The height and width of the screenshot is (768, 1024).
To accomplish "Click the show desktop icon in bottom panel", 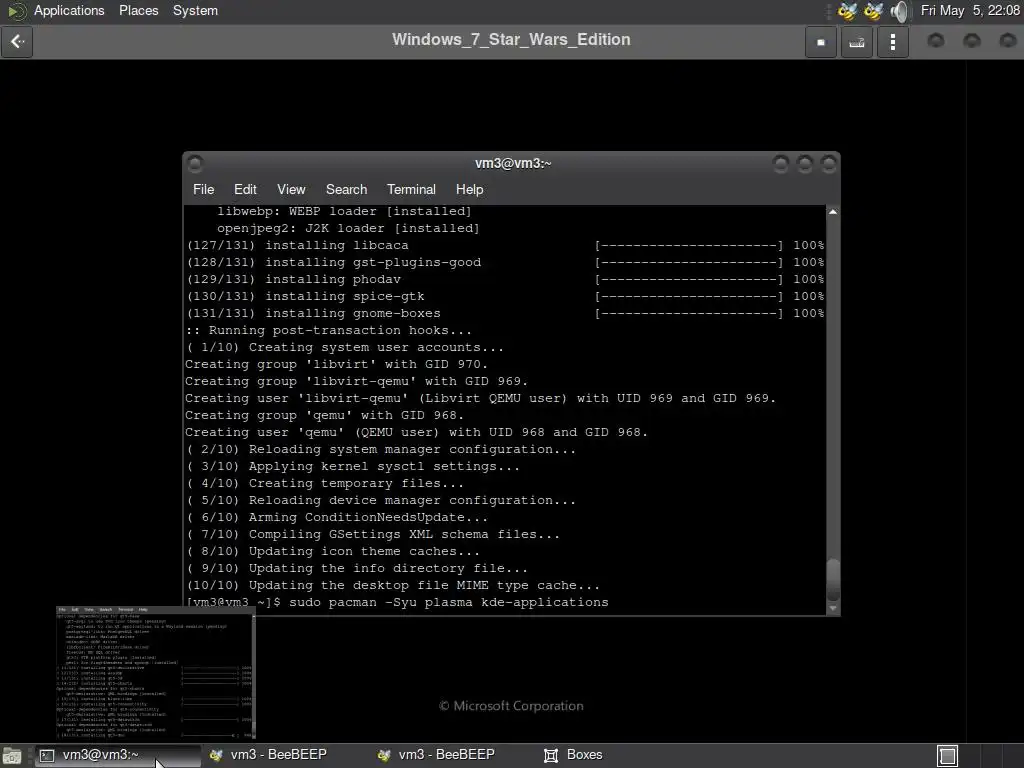I will click(11, 756).
